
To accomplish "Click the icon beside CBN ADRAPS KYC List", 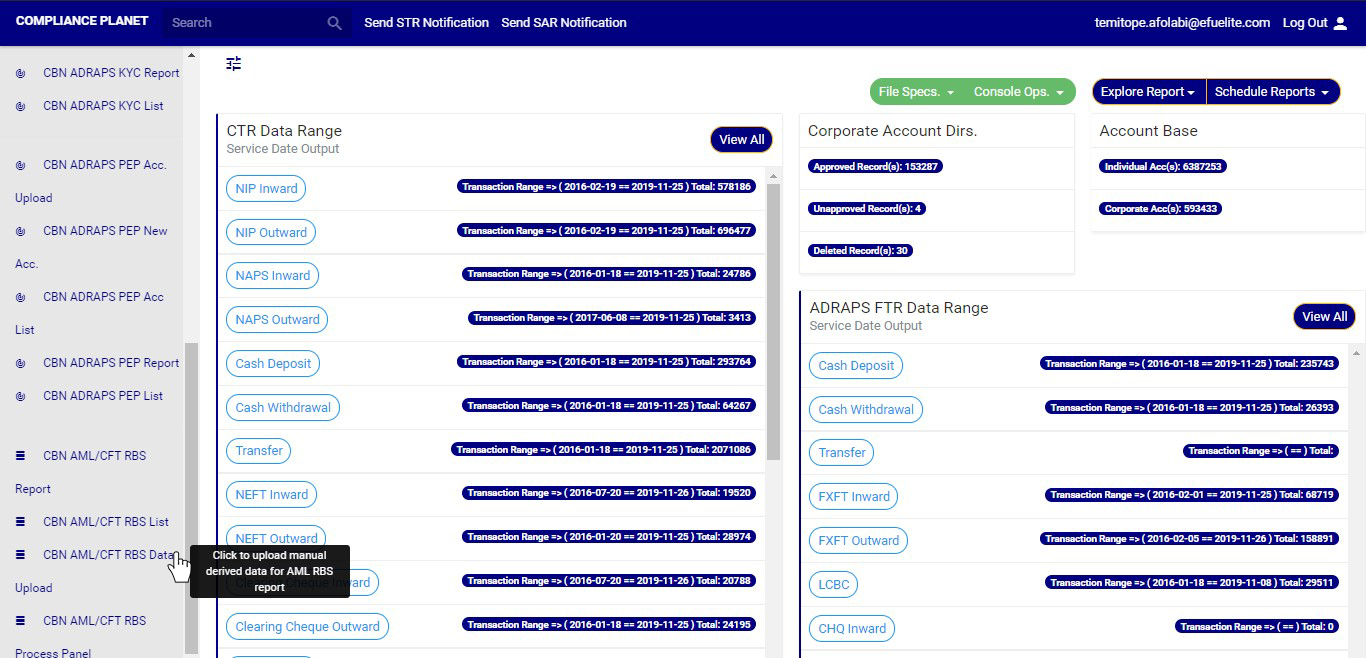I will (21, 106).
